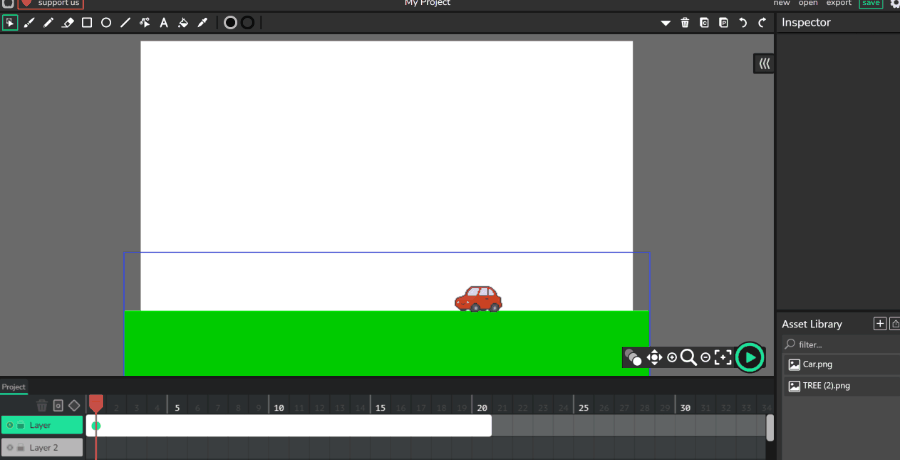Collapse the Inspector panel with chevrons
The width and height of the screenshot is (900, 460).
pos(764,64)
